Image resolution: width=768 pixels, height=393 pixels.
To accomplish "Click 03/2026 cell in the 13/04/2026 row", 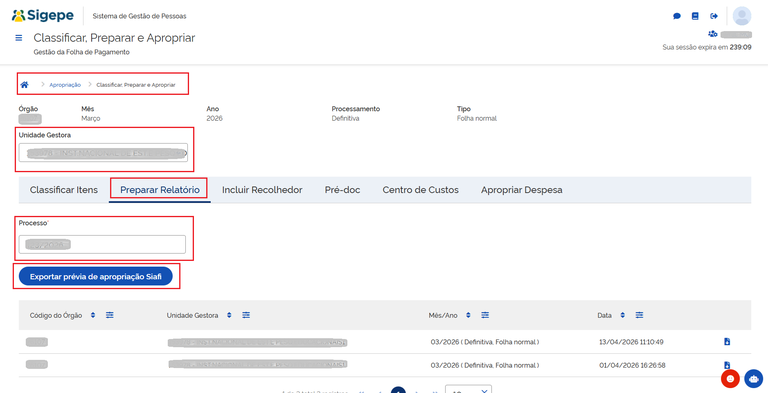I will pos(485,342).
